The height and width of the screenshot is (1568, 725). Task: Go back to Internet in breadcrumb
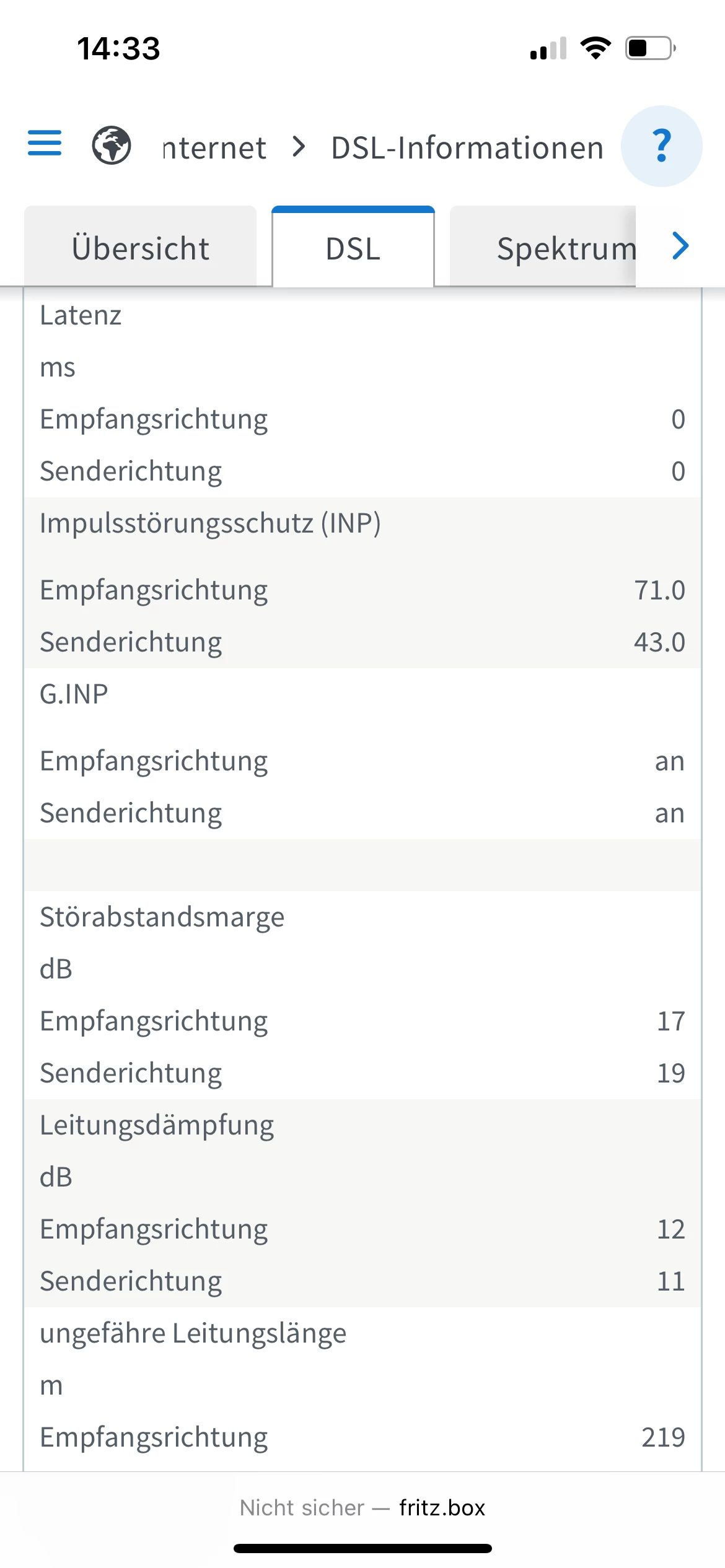point(214,148)
